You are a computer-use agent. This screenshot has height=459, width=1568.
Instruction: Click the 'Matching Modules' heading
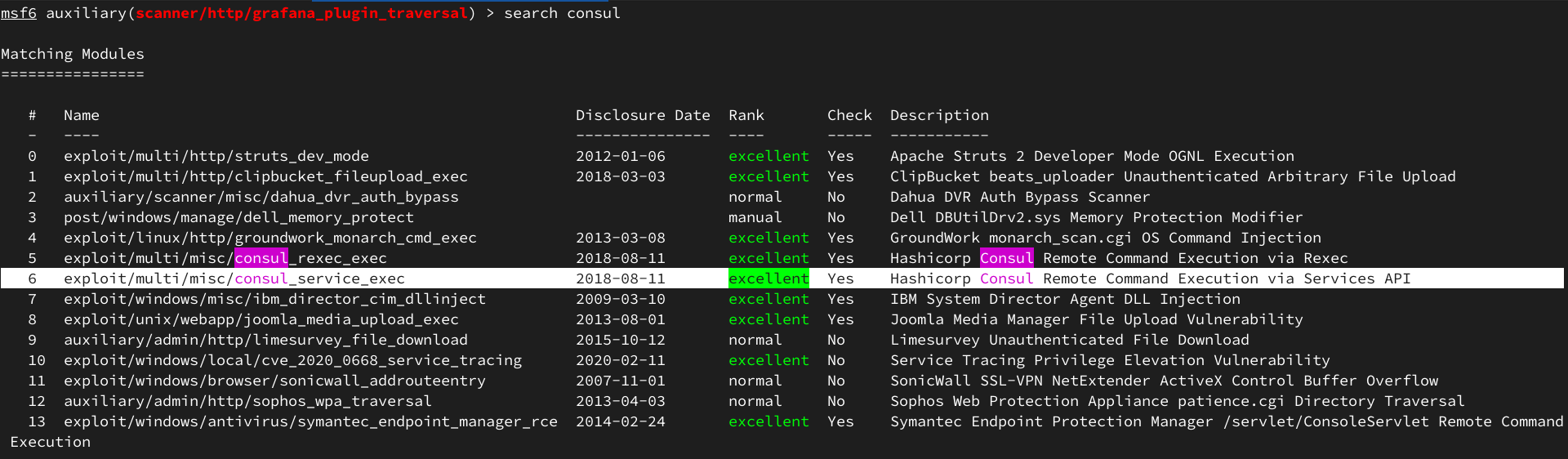73,54
